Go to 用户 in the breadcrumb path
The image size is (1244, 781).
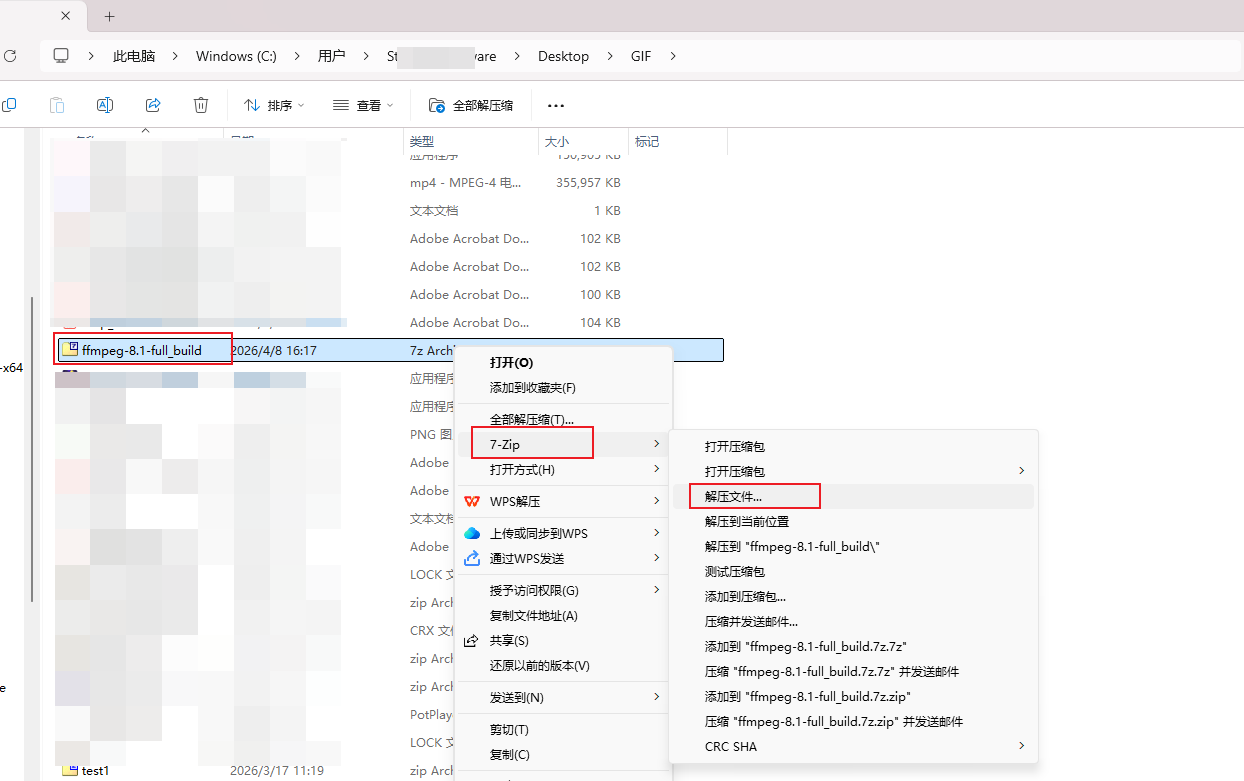point(332,56)
